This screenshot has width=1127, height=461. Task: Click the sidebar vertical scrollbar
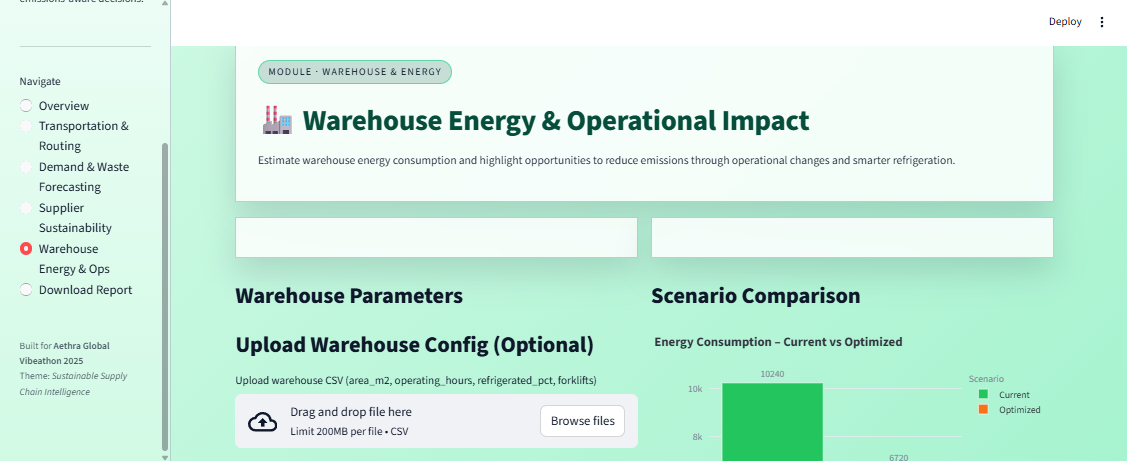(165, 295)
